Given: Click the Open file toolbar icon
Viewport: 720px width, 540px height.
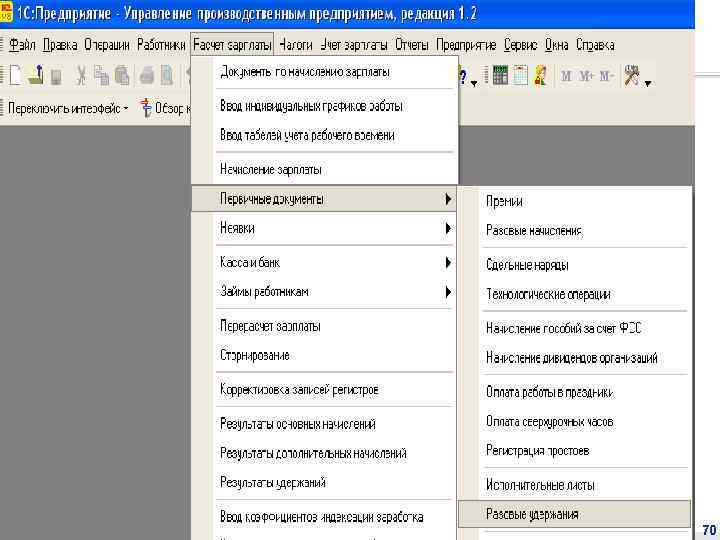Looking at the screenshot, I should (x=36, y=75).
